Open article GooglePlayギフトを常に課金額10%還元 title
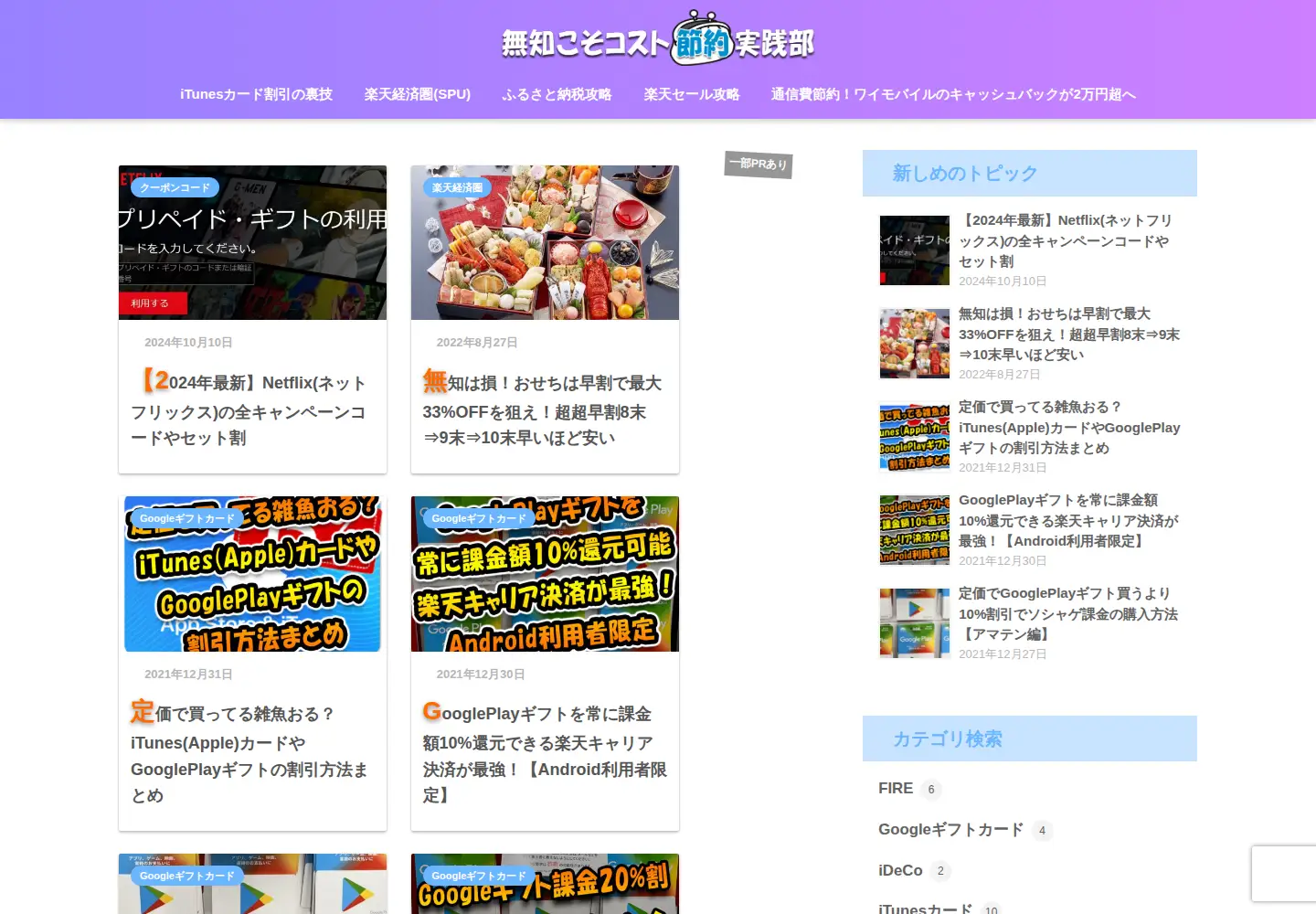This screenshot has width=1316, height=914. coord(545,753)
